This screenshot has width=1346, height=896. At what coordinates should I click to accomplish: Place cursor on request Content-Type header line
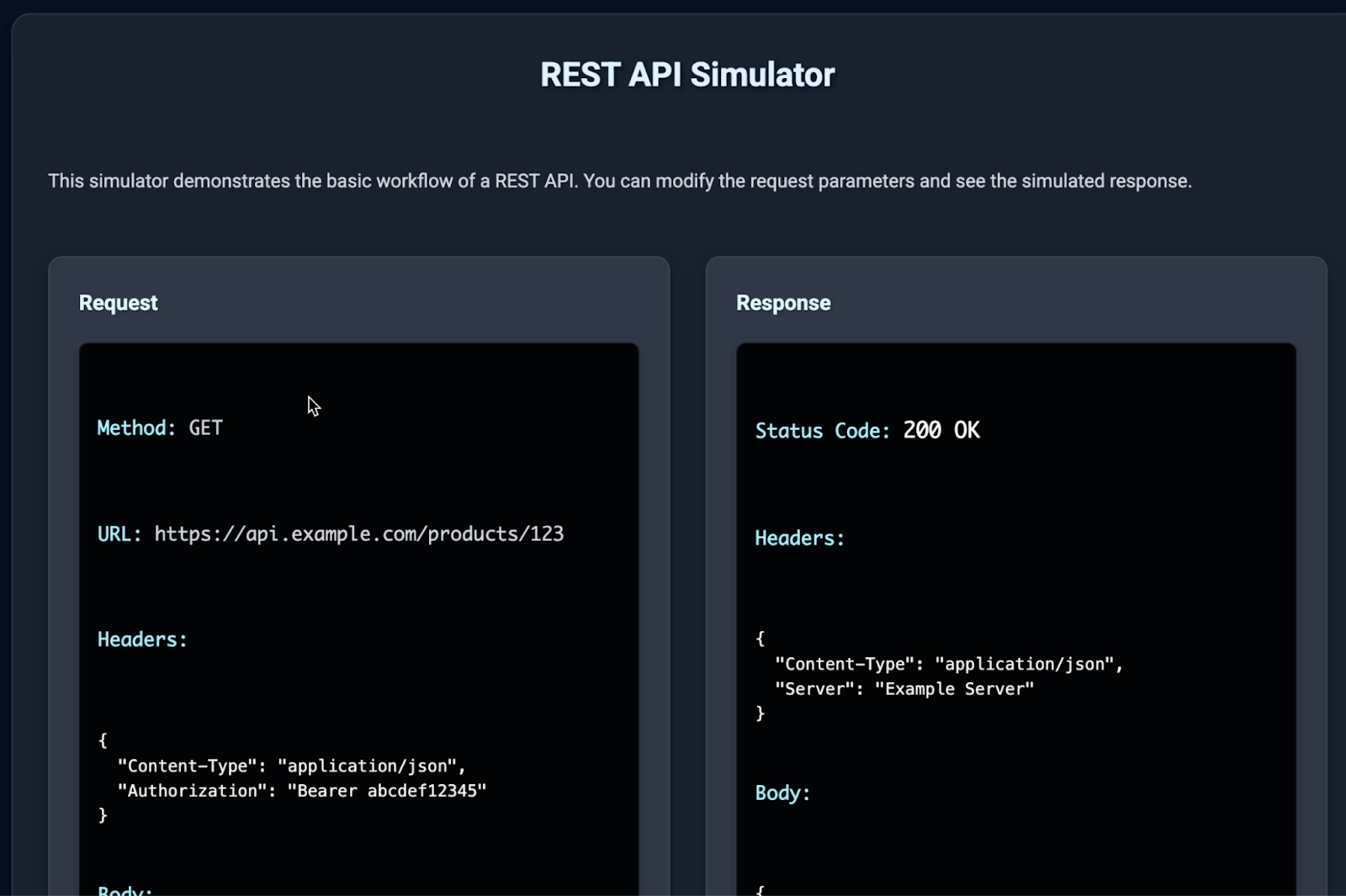291,766
